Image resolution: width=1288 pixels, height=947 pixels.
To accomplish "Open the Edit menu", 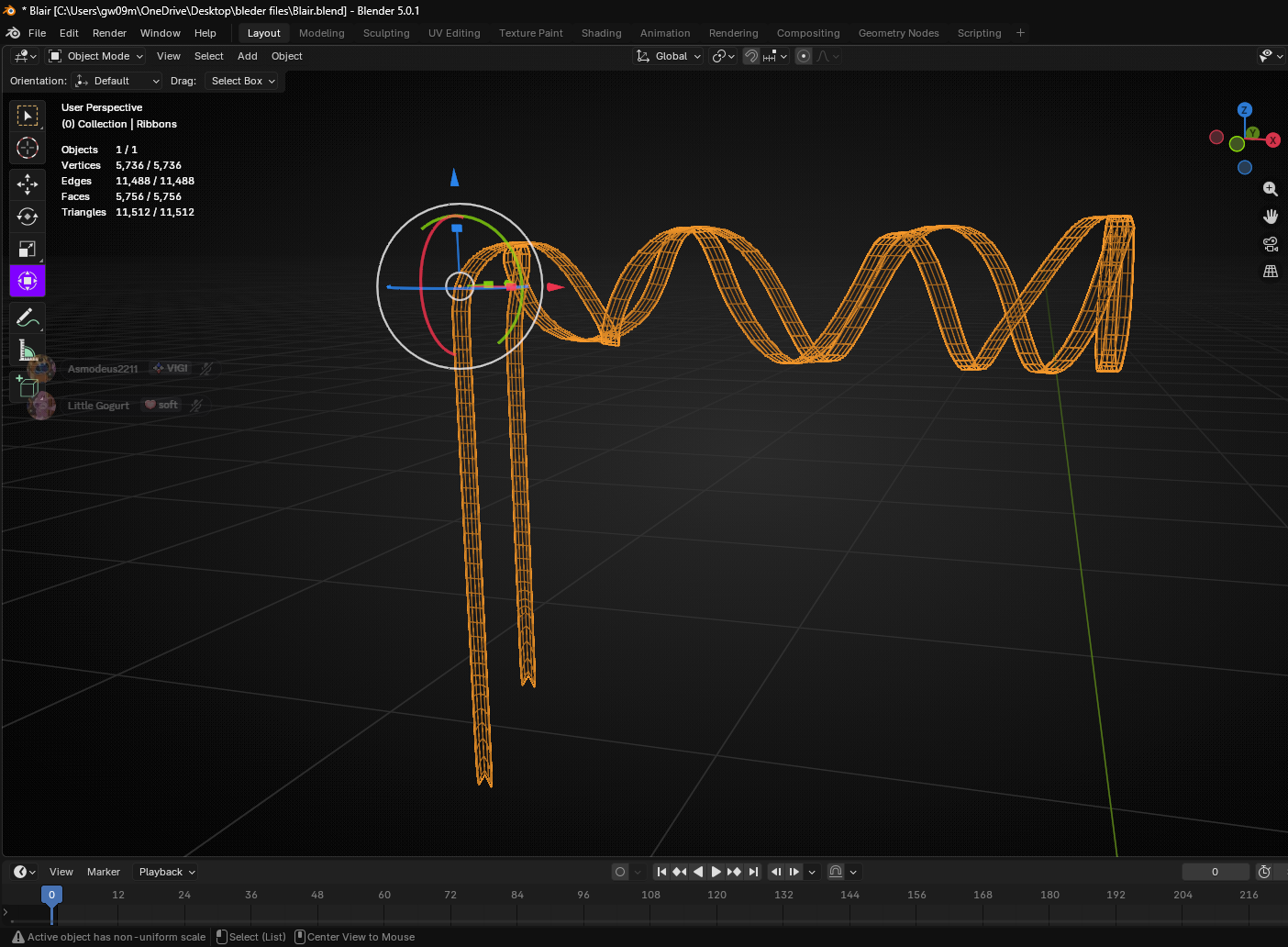I will [x=69, y=33].
